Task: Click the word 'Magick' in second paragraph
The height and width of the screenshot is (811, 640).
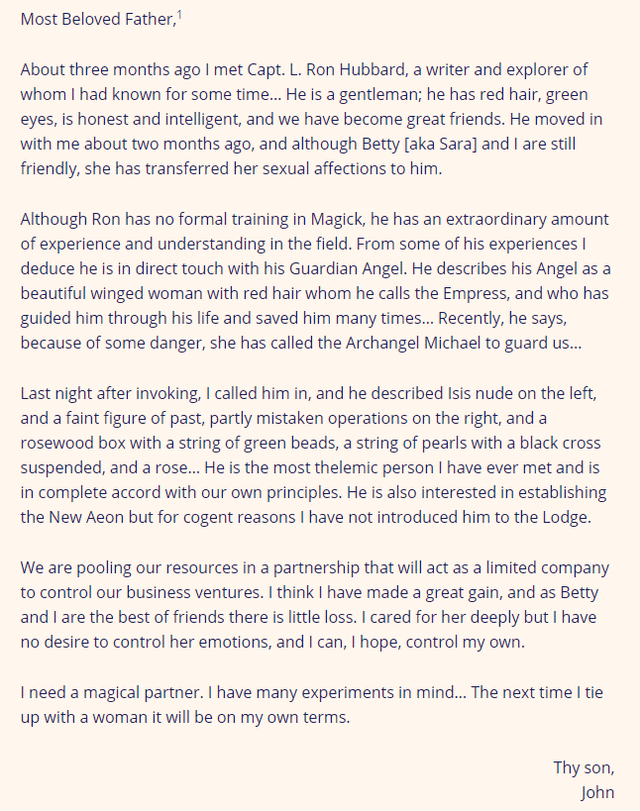Action: click(x=337, y=219)
